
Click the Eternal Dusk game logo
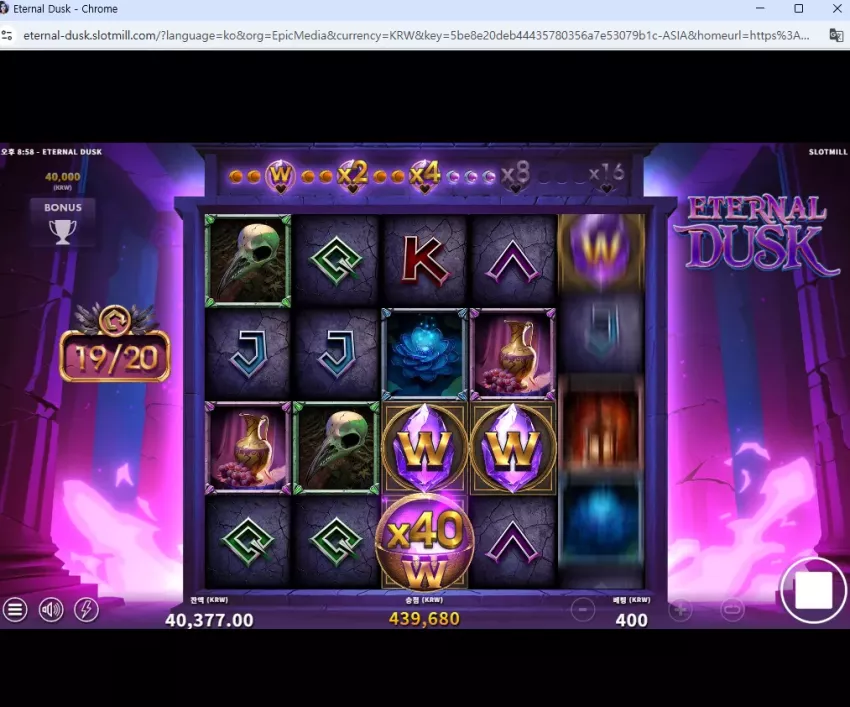[755, 235]
